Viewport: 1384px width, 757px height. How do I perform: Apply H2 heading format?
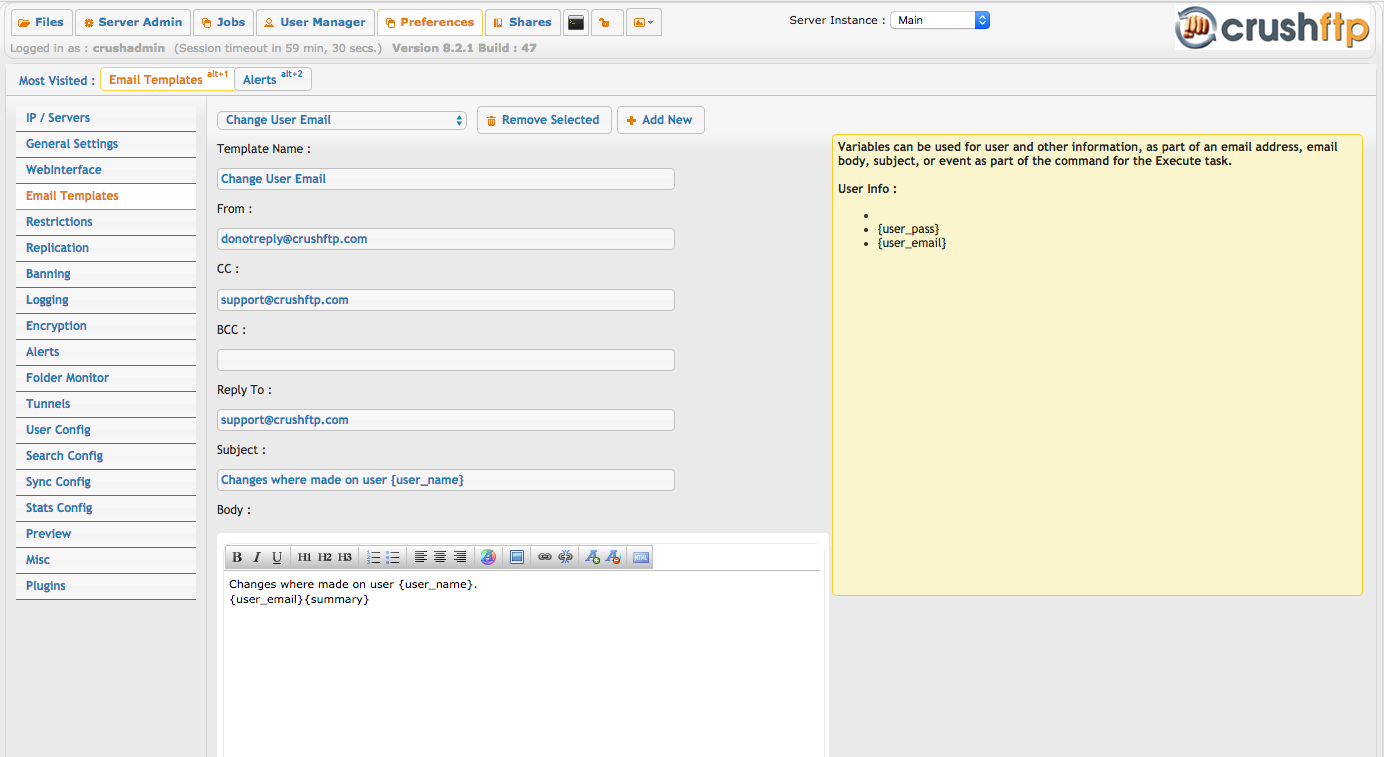[x=325, y=557]
